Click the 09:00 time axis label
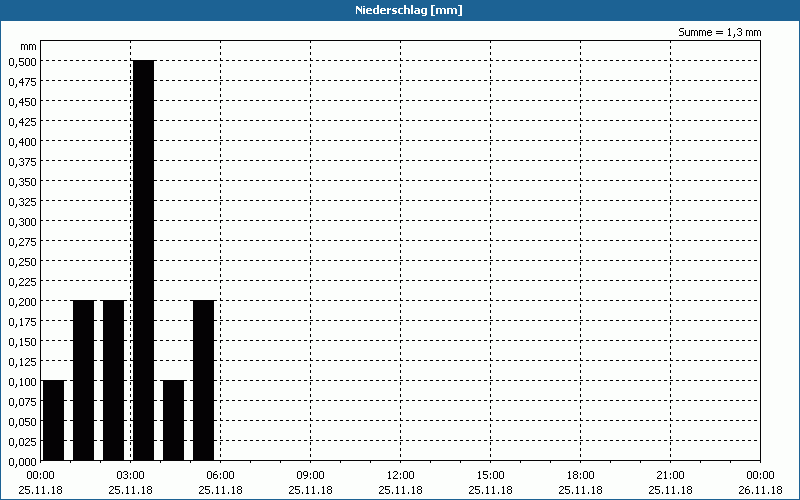800x500 pixels. coord(310,476)
